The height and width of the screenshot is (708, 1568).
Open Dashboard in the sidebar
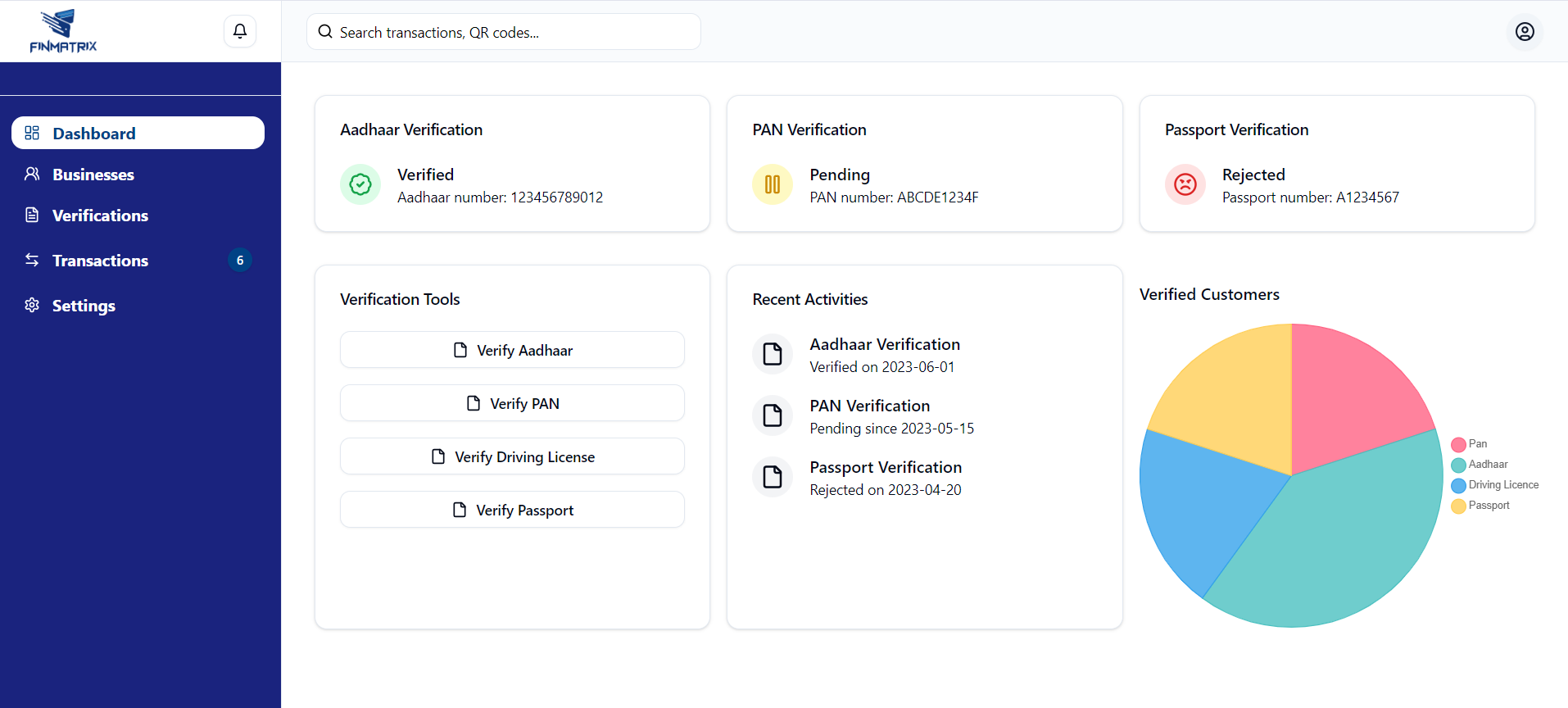click(138, 133)
